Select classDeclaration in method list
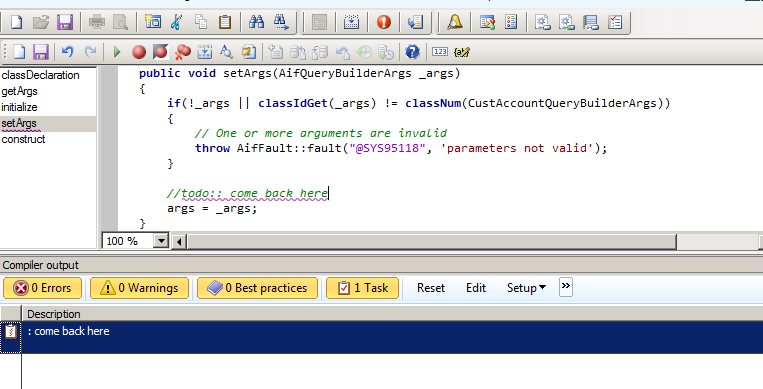This screenshot has height=389, width=763. (x=40, y=75)
